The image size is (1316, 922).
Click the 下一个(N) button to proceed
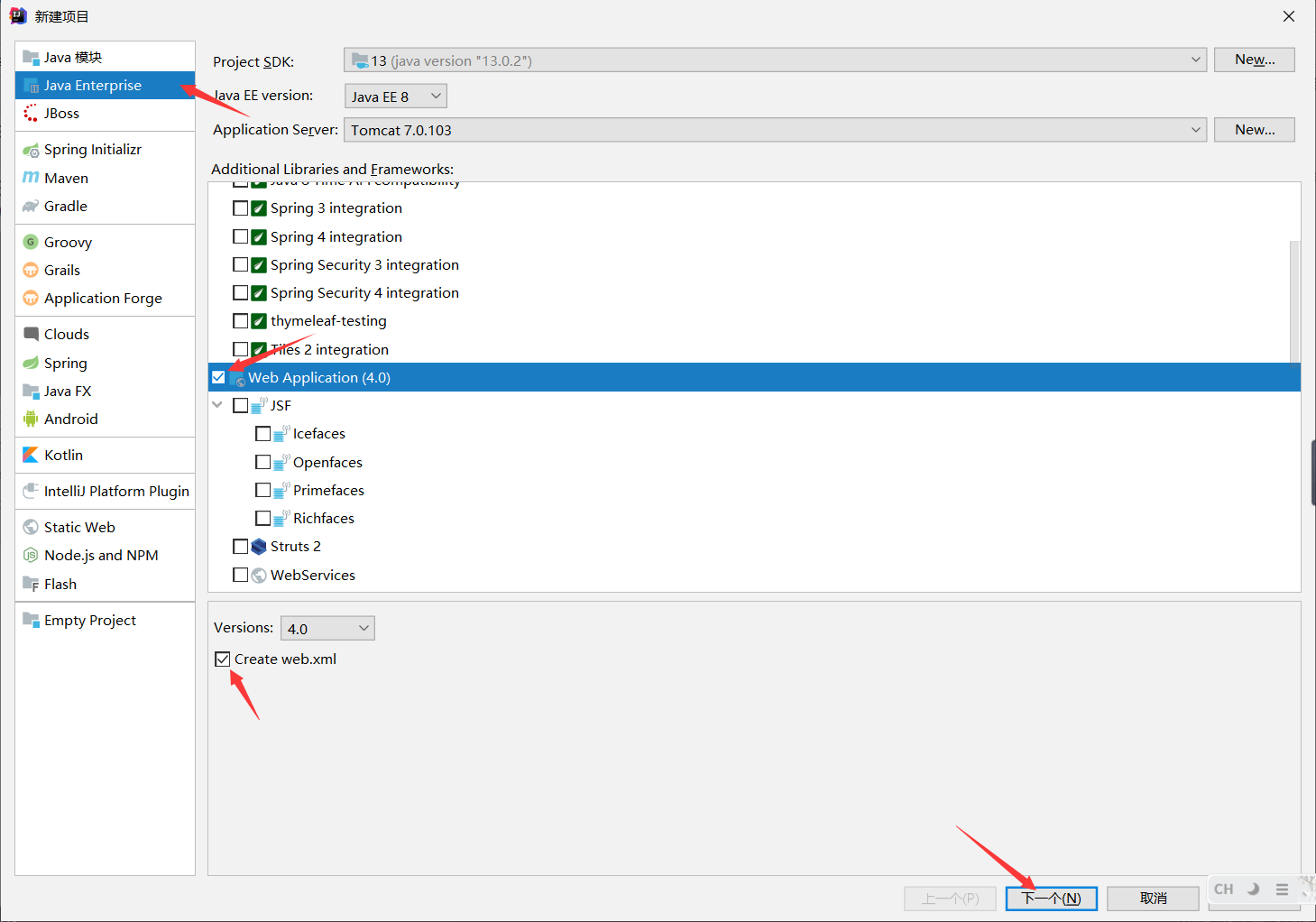pyautogui.click(x=1051, y=898)
